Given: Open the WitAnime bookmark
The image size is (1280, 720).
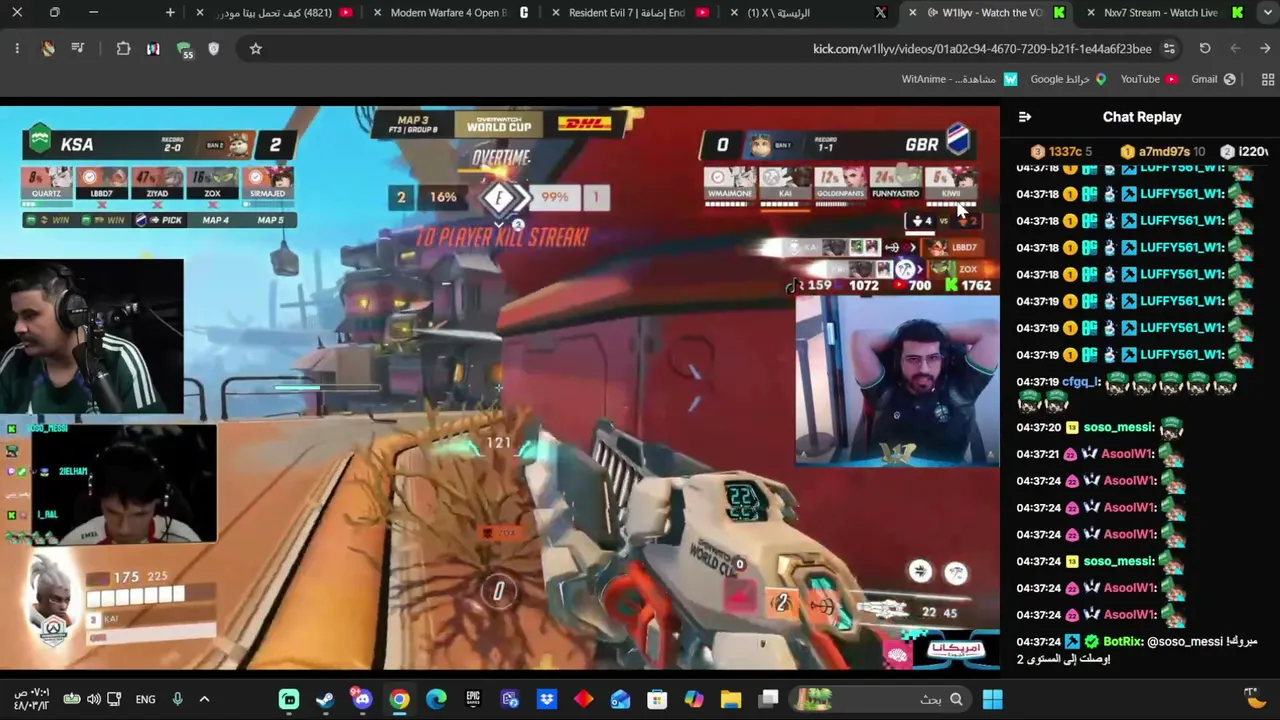Looking at the screenshot, I should [959, 79].
